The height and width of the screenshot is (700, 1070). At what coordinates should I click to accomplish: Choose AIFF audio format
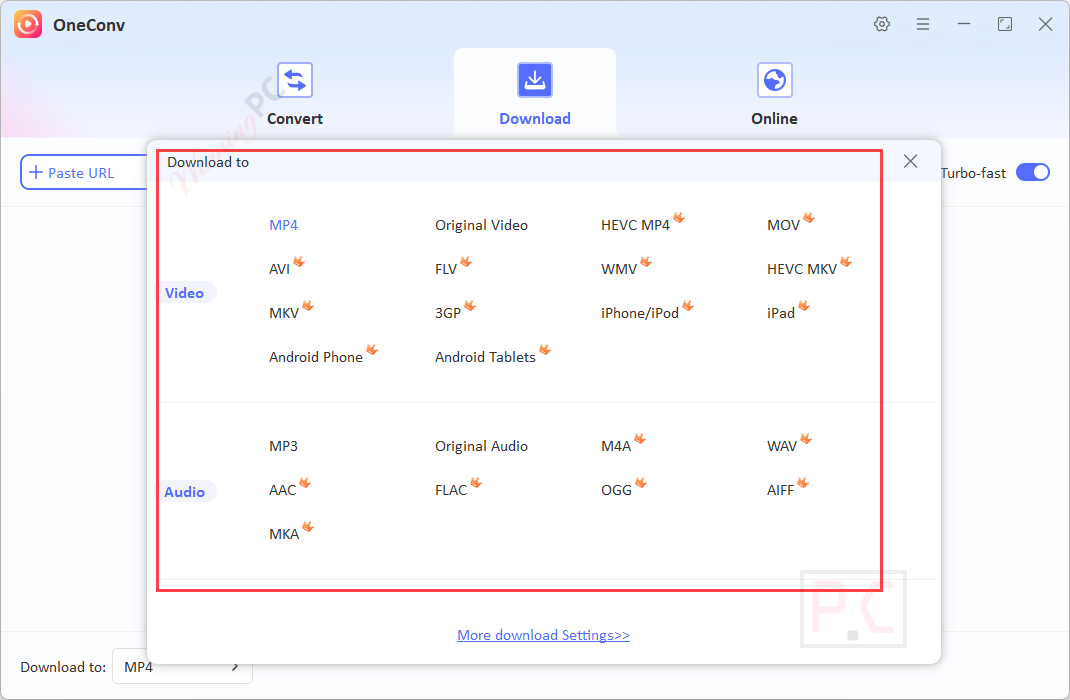coord(780,490)
